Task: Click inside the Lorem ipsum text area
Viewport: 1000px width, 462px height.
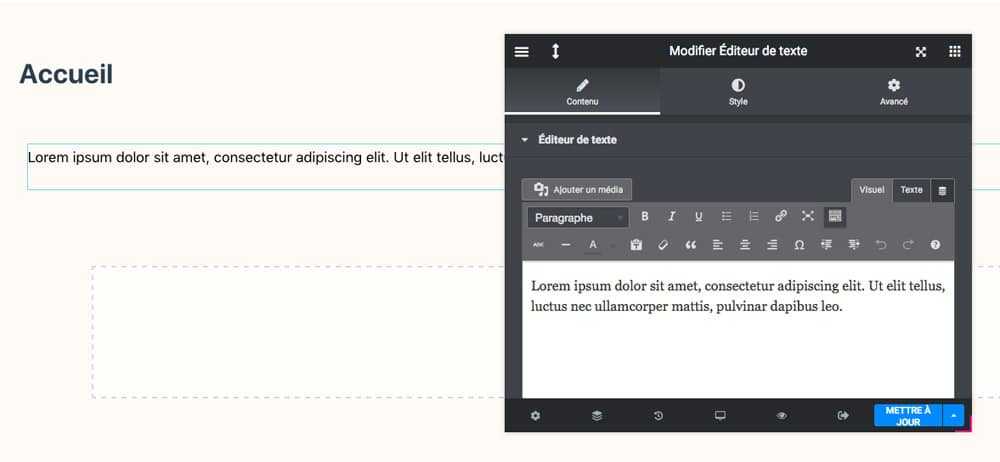Action: point(738,329)
